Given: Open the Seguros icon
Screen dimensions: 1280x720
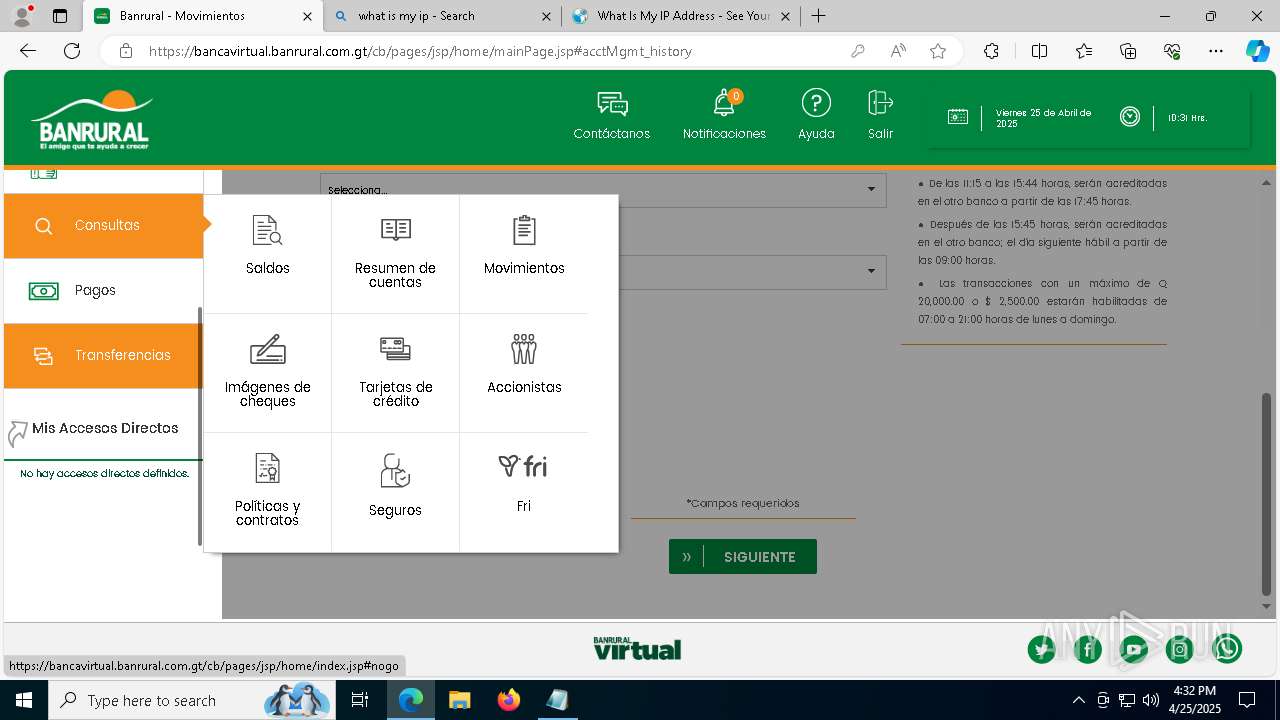Looking at the screenshot, I should point(395,470).
